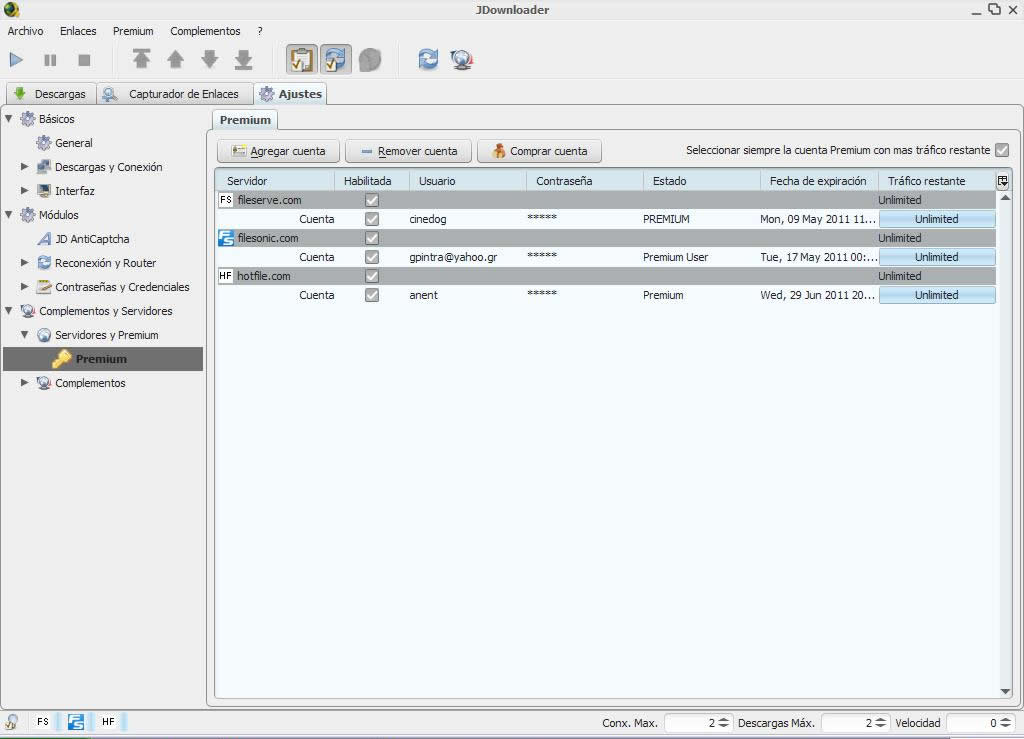Open the Complementos menu
Image resolution: width=1024 pixels, height=739 pixels.
coord(205,31)
